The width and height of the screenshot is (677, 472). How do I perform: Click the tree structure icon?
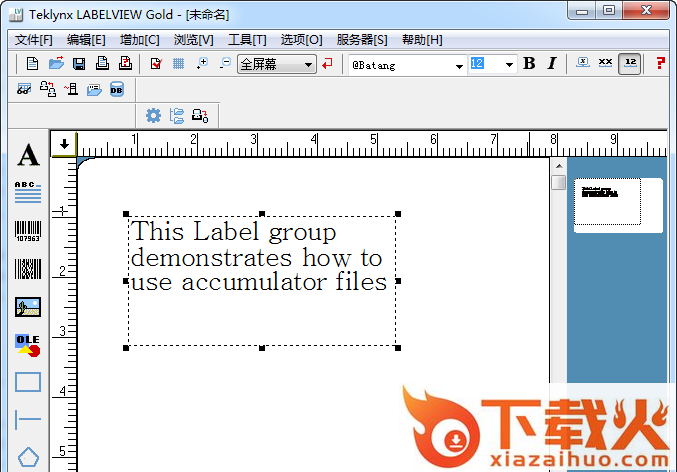point(177,116)
